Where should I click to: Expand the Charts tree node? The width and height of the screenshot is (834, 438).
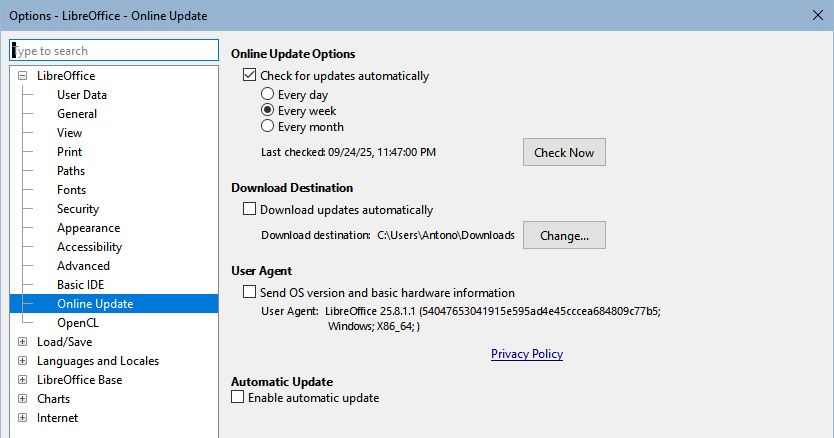pyautogui.click(x=22, y=399)
